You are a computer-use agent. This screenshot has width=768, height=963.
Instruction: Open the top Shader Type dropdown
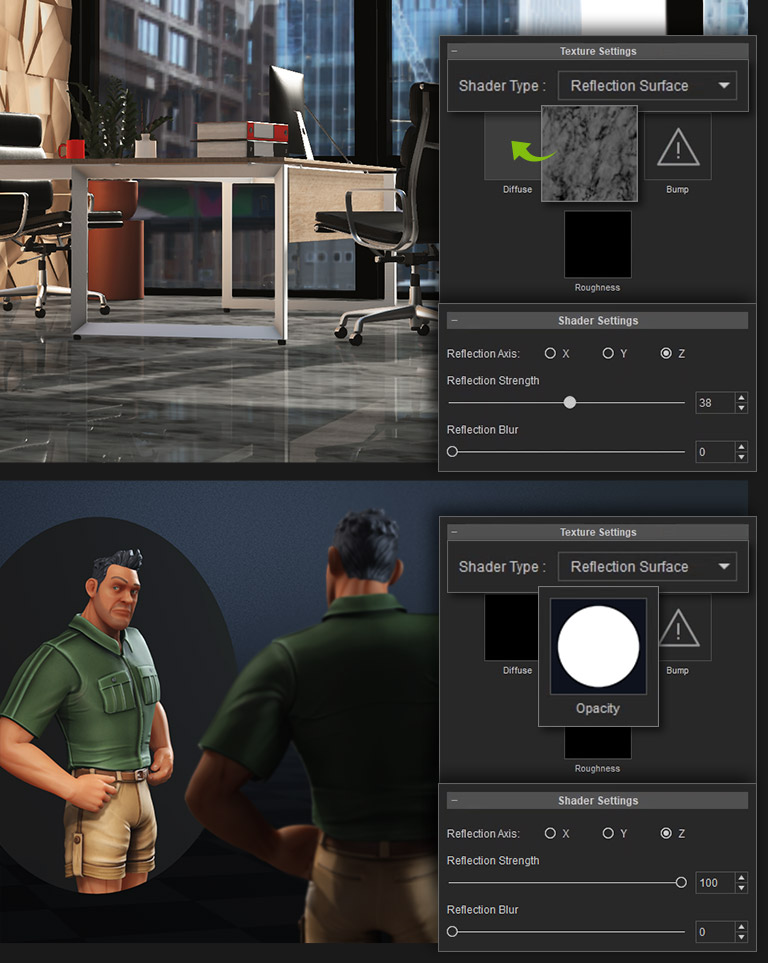point(646,86)
